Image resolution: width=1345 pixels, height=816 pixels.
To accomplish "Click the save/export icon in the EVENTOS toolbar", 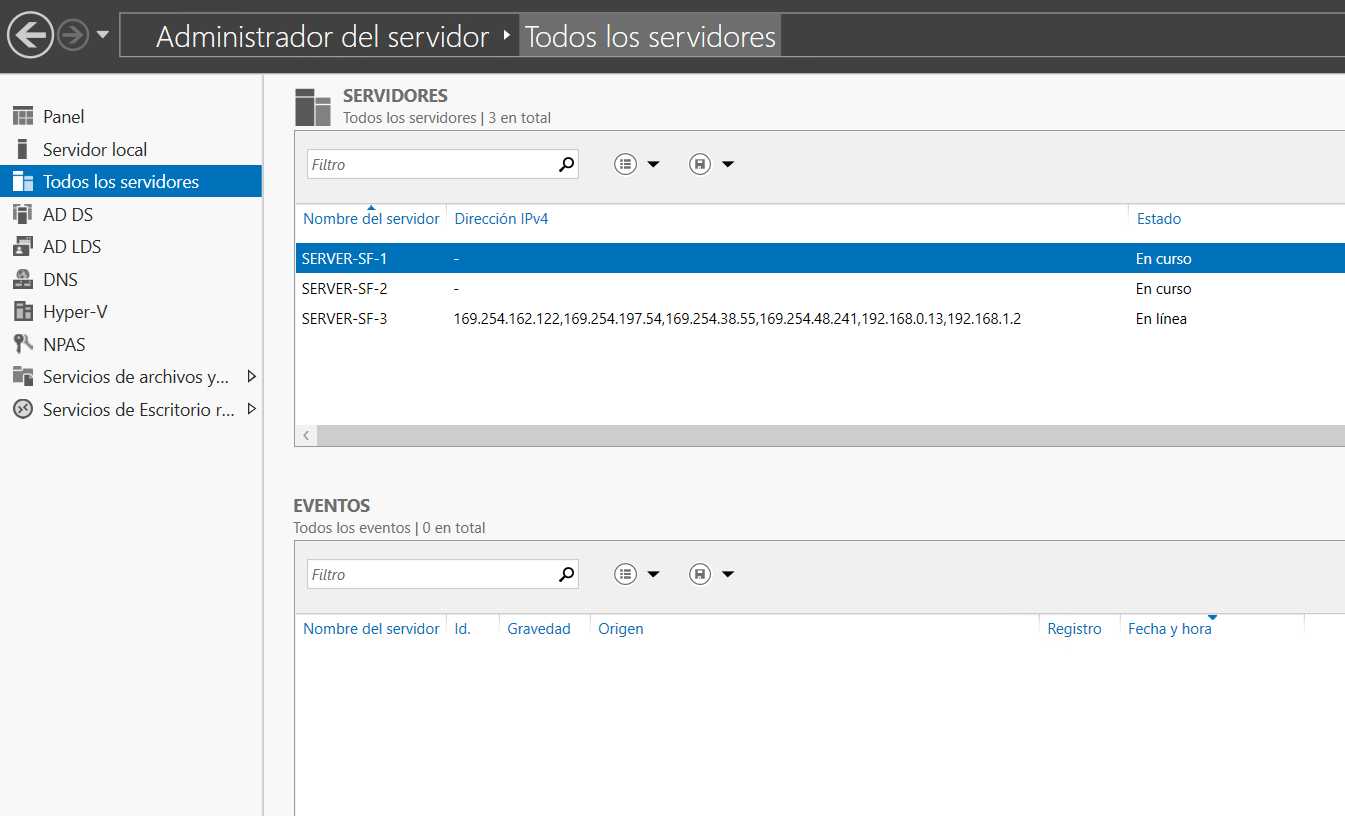I will pos(699,573).
